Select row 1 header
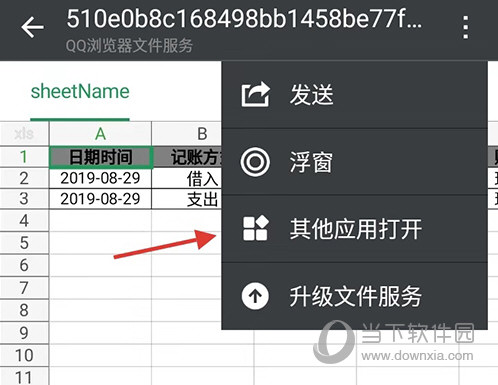Image resolution: width=498 pixels, height=385 pixels. tap(24, 157)
